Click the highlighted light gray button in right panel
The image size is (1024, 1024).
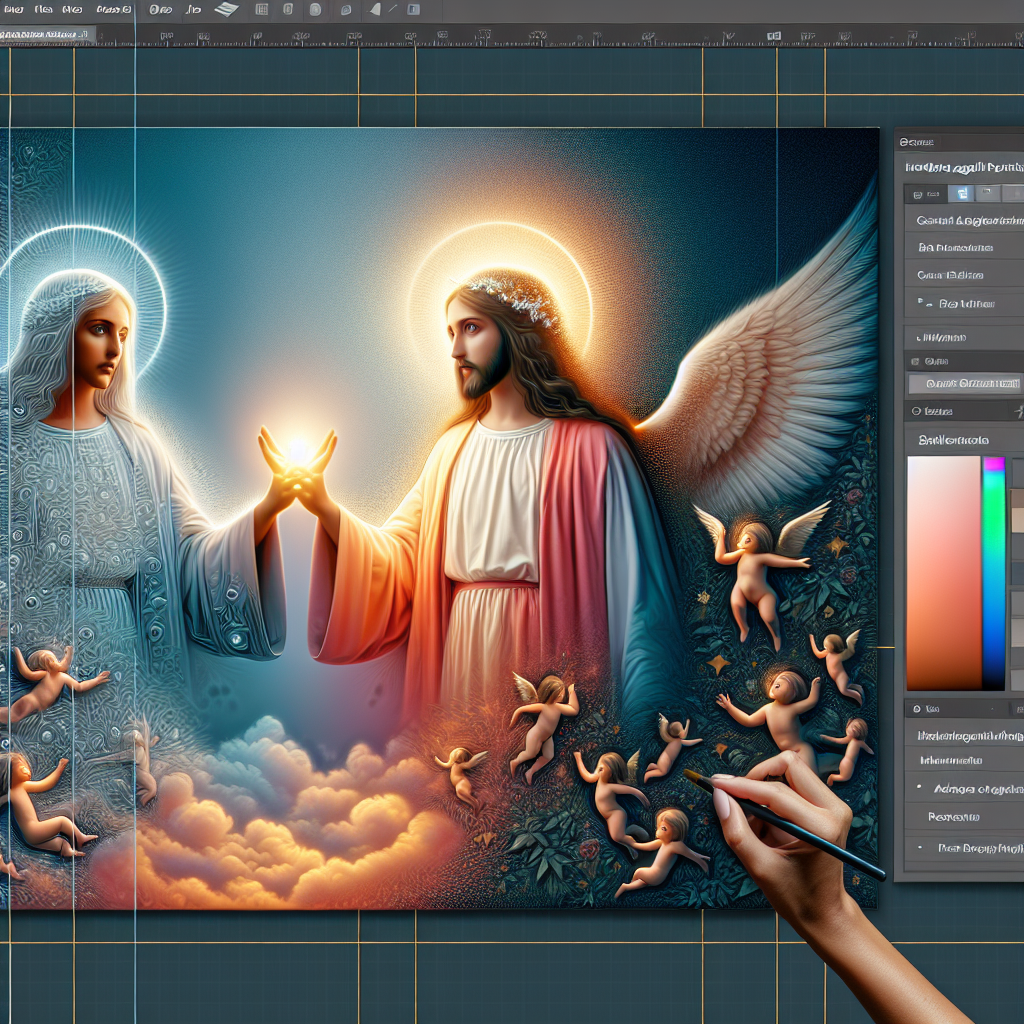964,383
